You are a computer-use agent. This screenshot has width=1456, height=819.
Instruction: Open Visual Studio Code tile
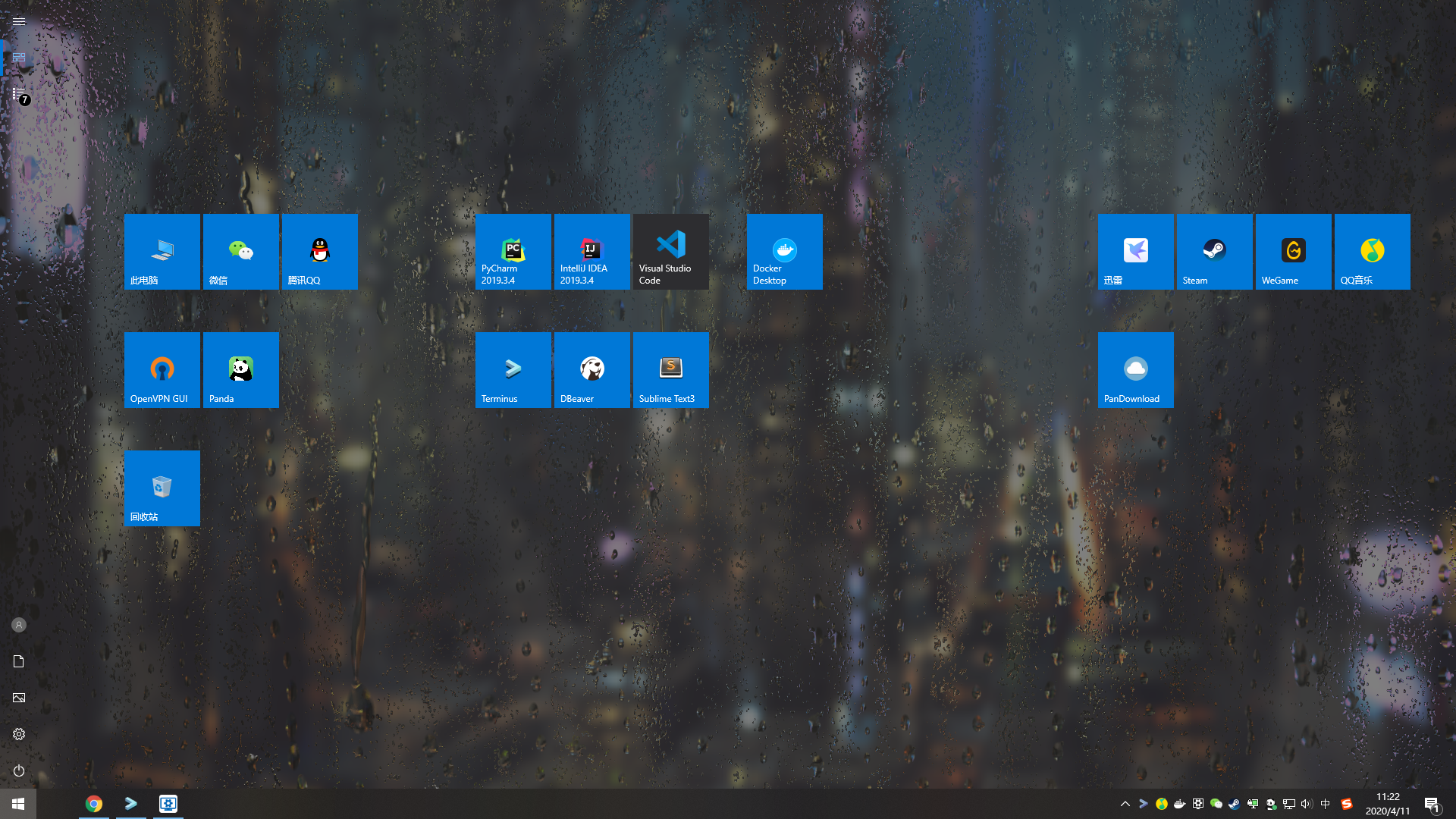670,251
